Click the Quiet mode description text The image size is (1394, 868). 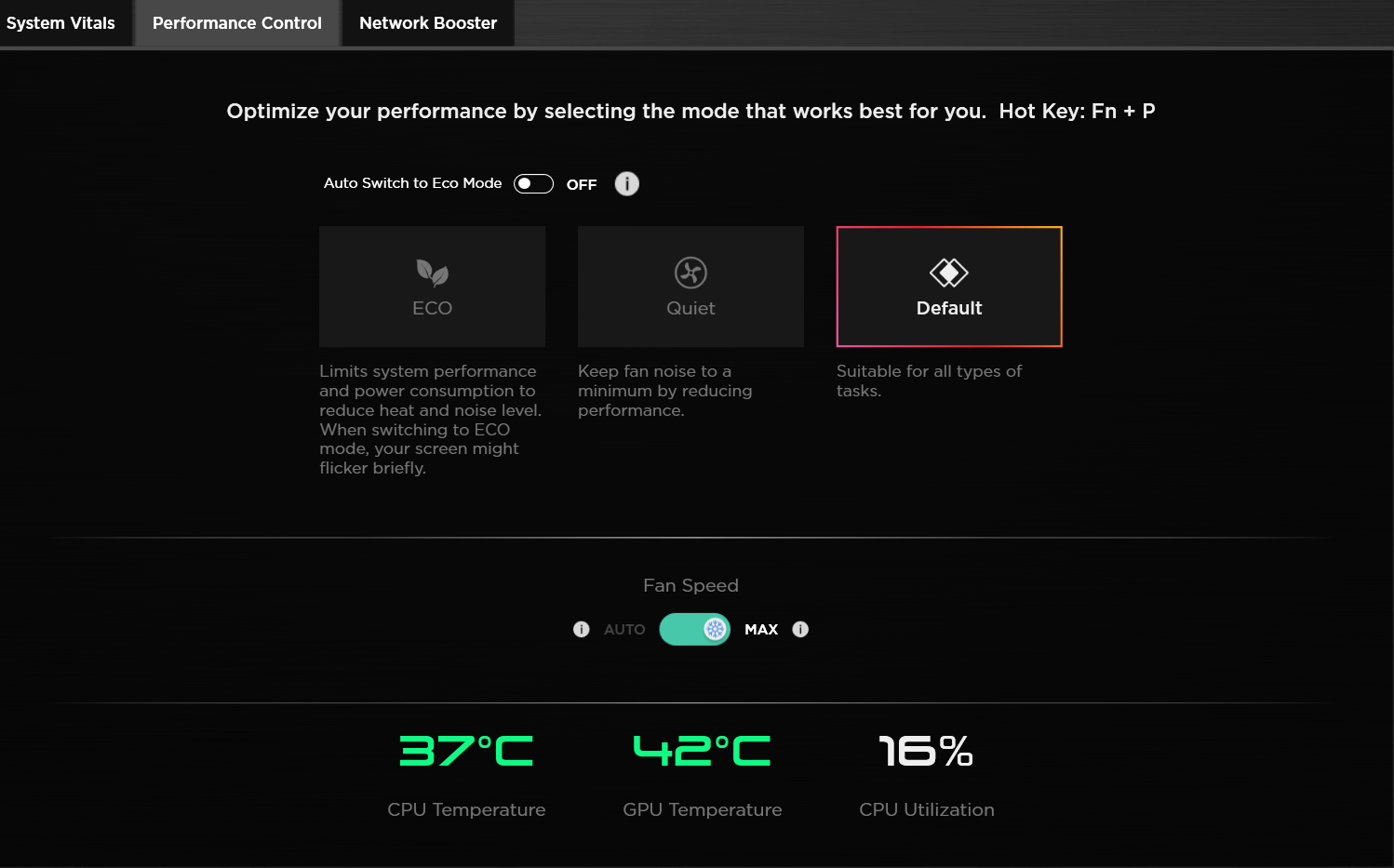(x=665, y=391)
